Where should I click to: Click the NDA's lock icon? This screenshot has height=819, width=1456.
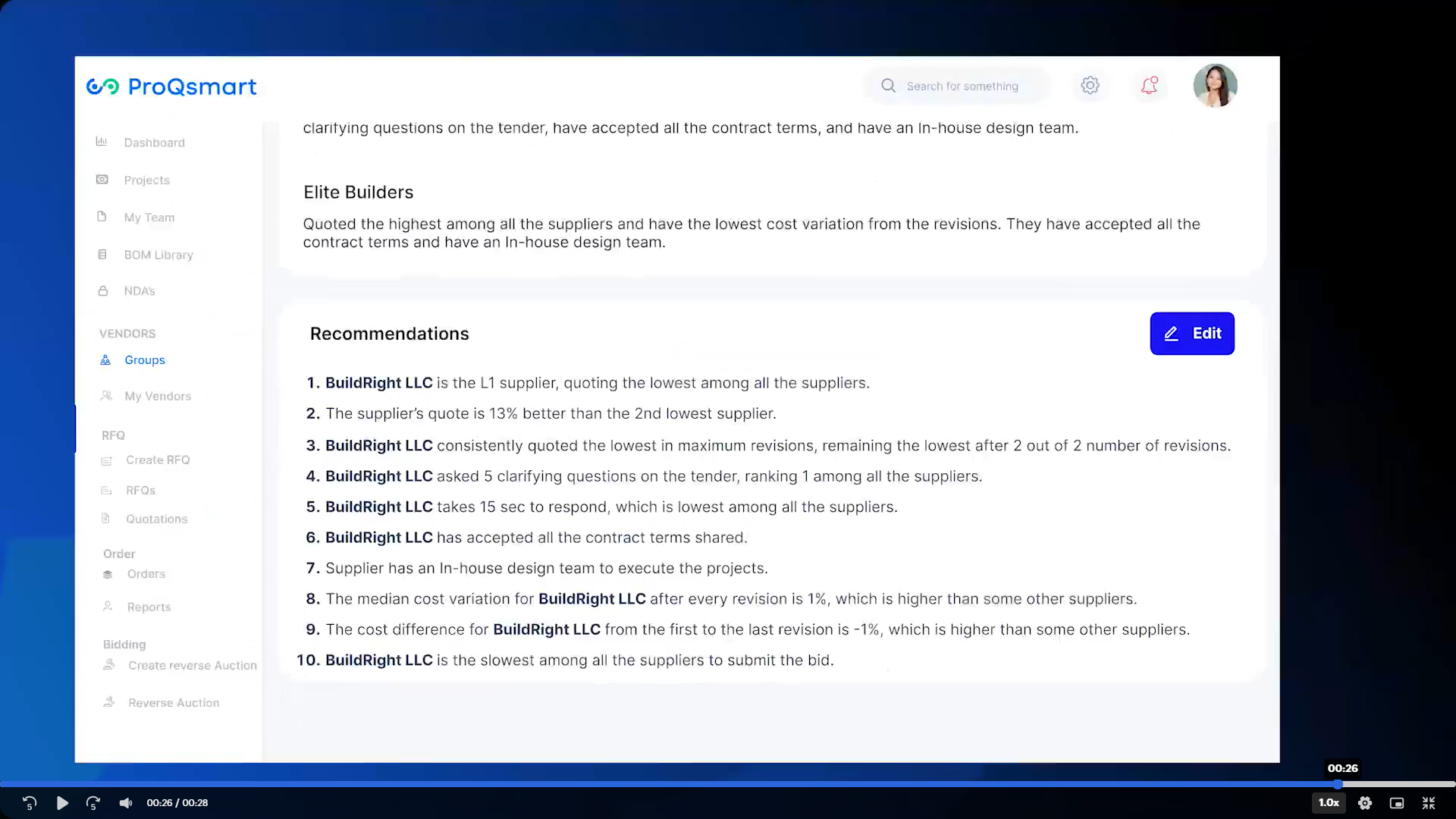[103, 290]
